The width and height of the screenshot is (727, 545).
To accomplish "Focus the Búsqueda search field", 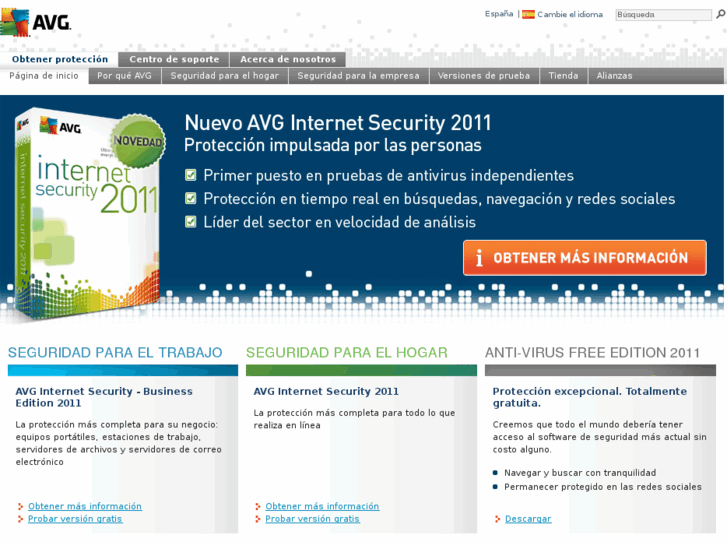I will pos(663,15).
